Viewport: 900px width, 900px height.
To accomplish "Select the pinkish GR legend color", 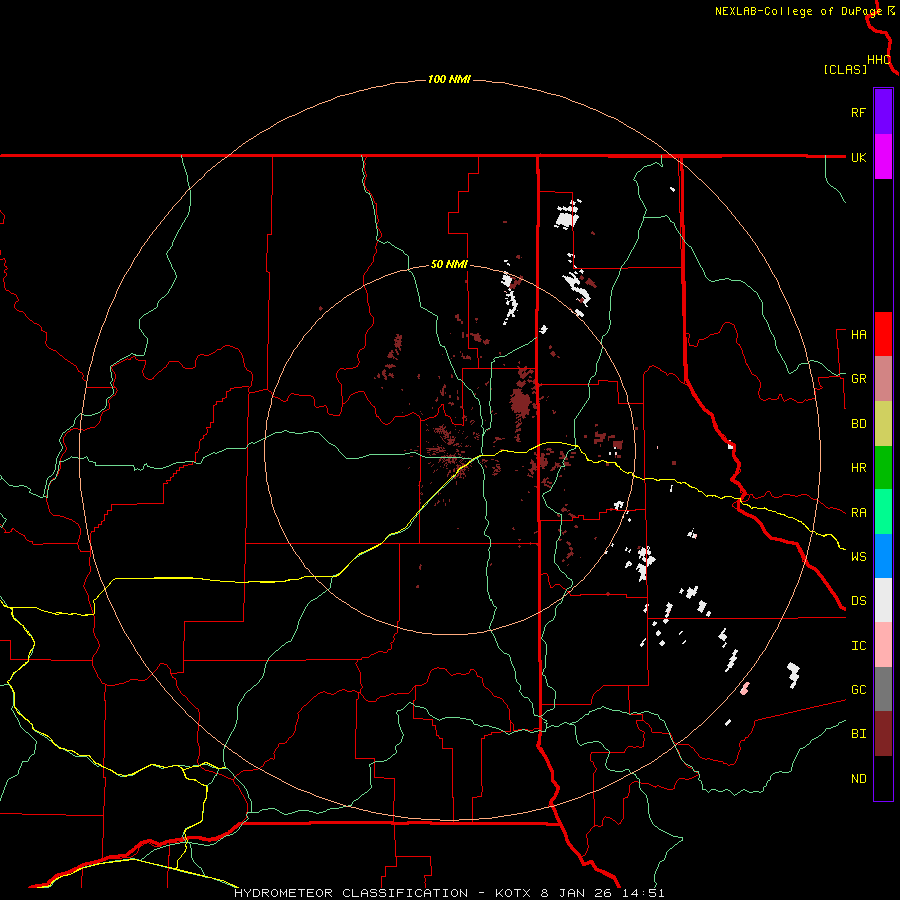I will click(883, 379).
